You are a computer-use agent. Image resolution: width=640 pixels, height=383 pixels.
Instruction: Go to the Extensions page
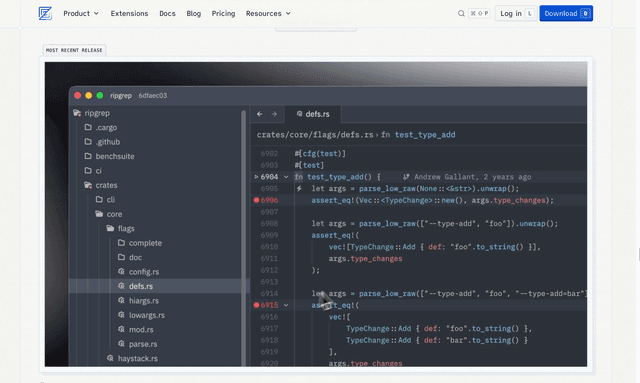click(x=129, y=13)
